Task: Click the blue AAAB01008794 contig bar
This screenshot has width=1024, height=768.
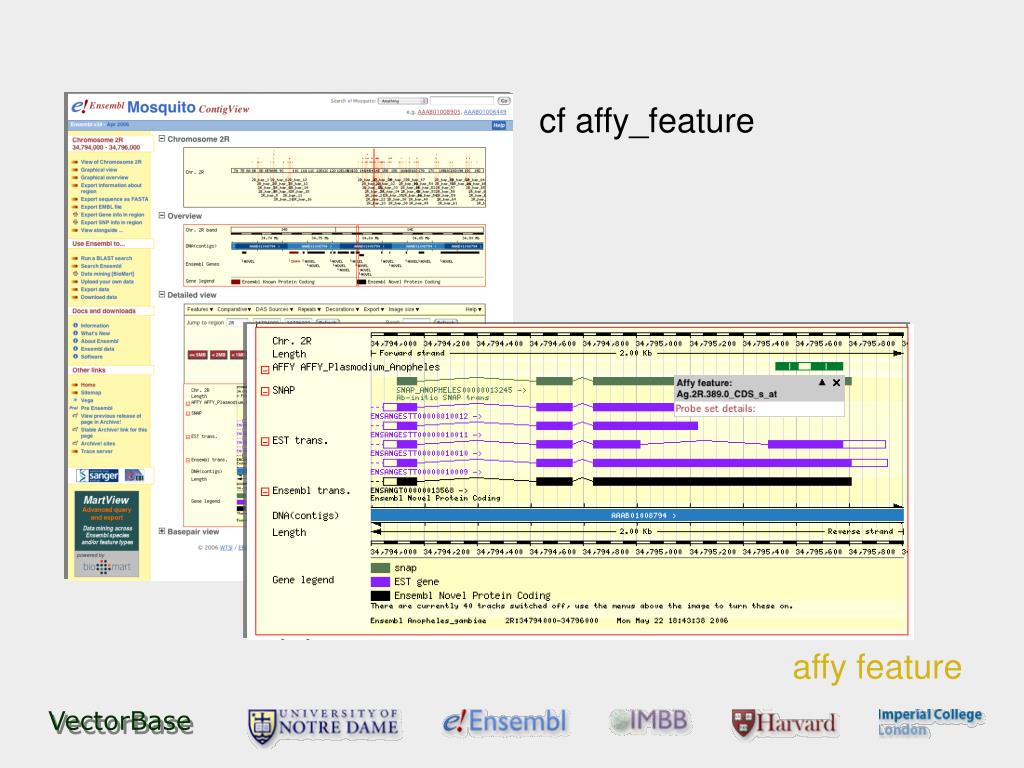Action: point(637,515)
